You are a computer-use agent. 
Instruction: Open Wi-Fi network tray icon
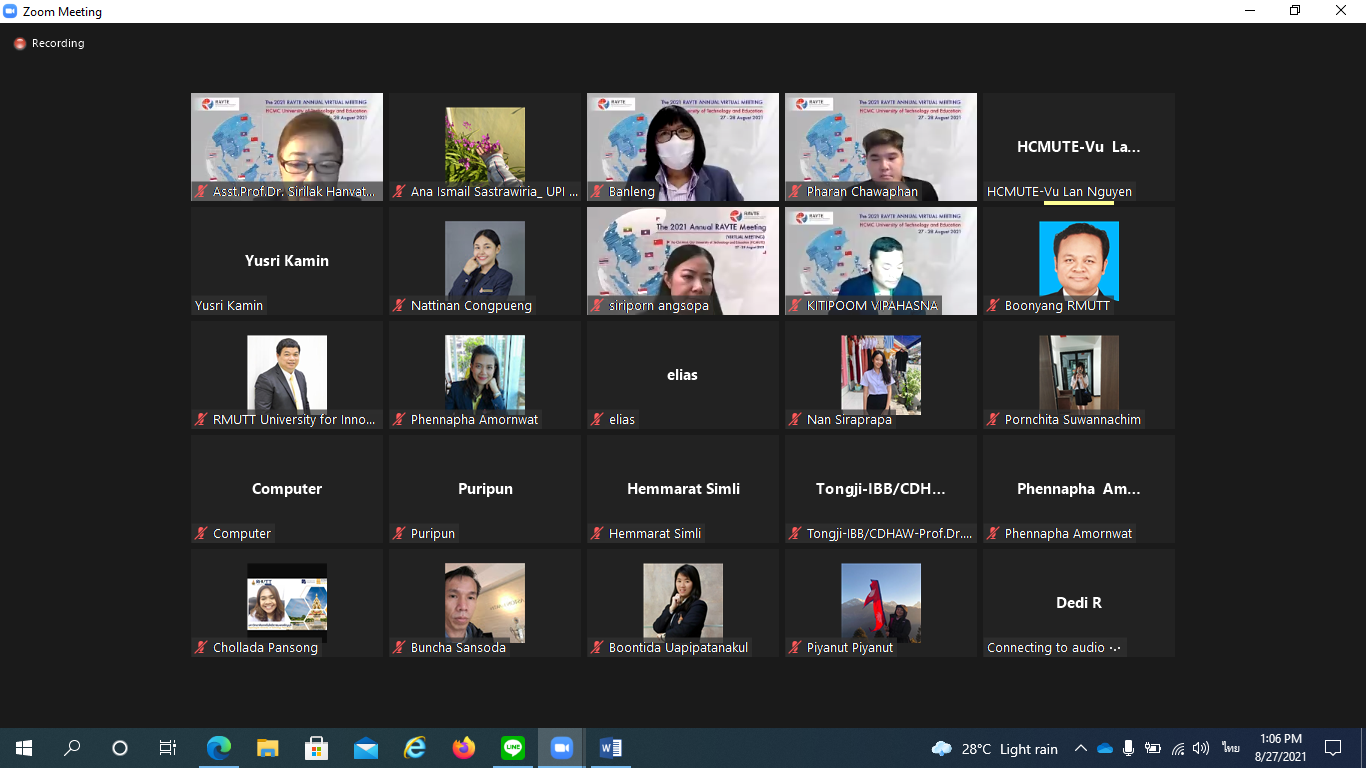coord(1178,748)
